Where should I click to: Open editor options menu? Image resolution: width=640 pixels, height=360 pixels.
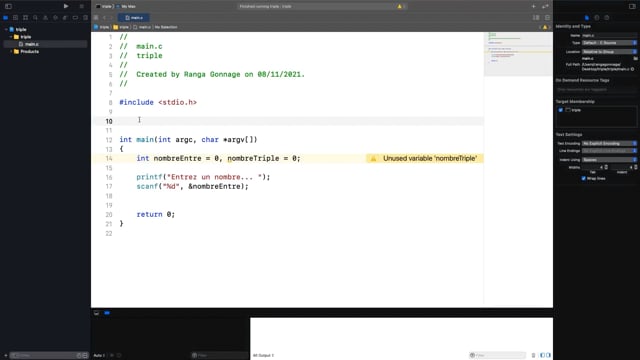pyautogui.click(x=536, y=18)
